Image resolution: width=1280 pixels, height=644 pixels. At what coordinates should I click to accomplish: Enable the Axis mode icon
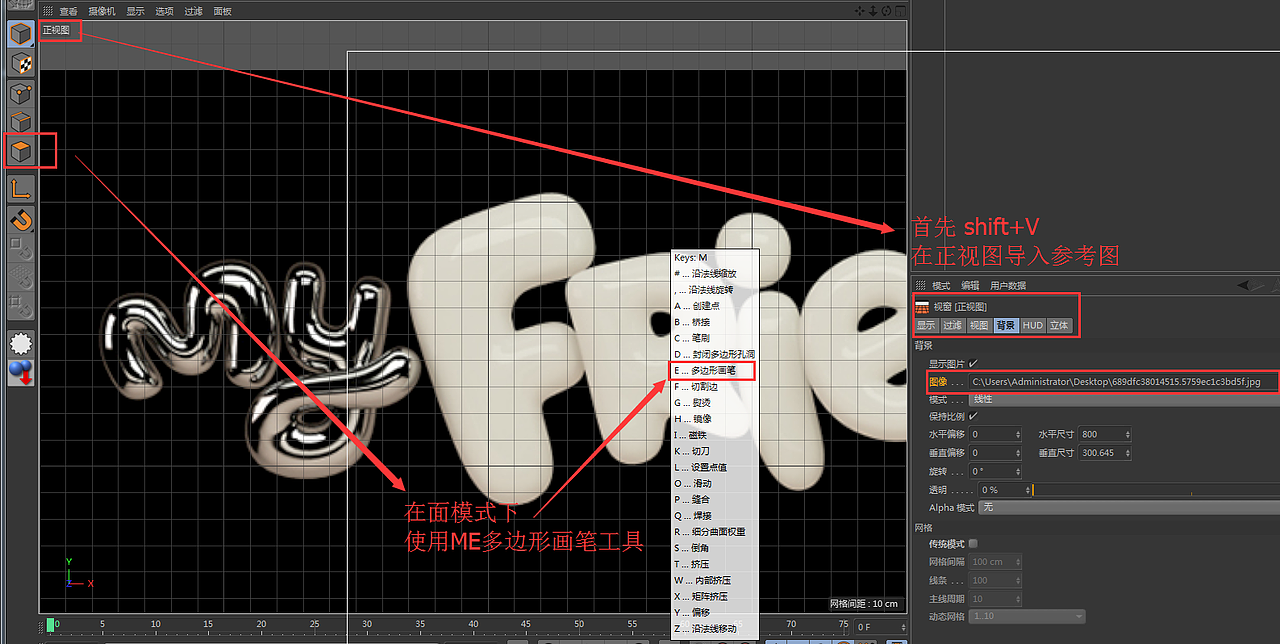(20, 188)
